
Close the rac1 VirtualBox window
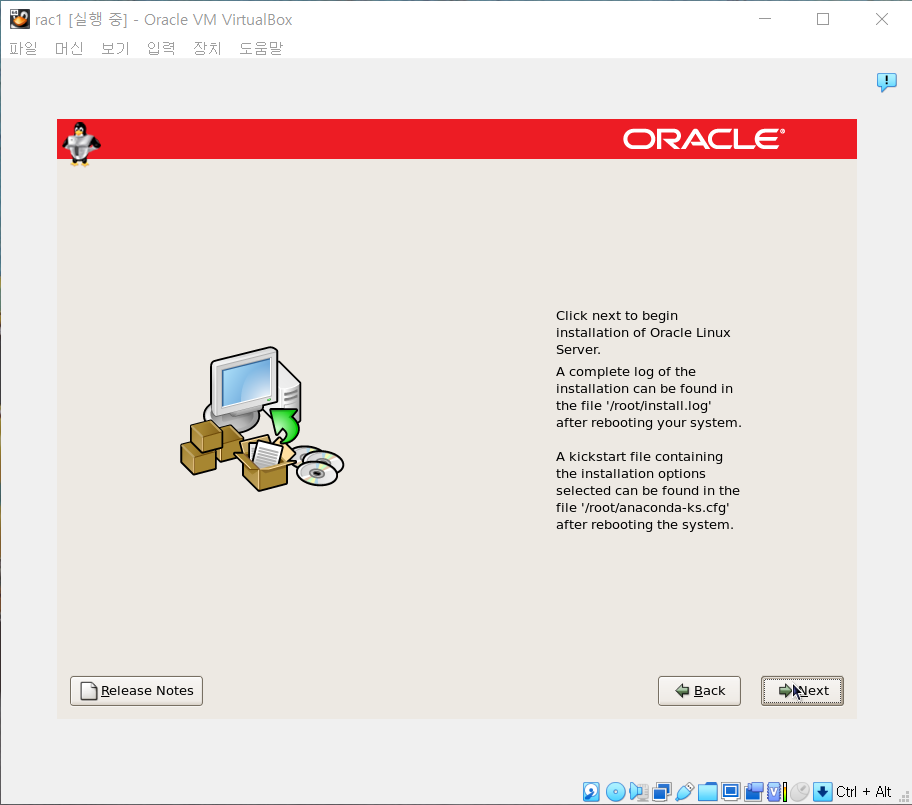882,19
